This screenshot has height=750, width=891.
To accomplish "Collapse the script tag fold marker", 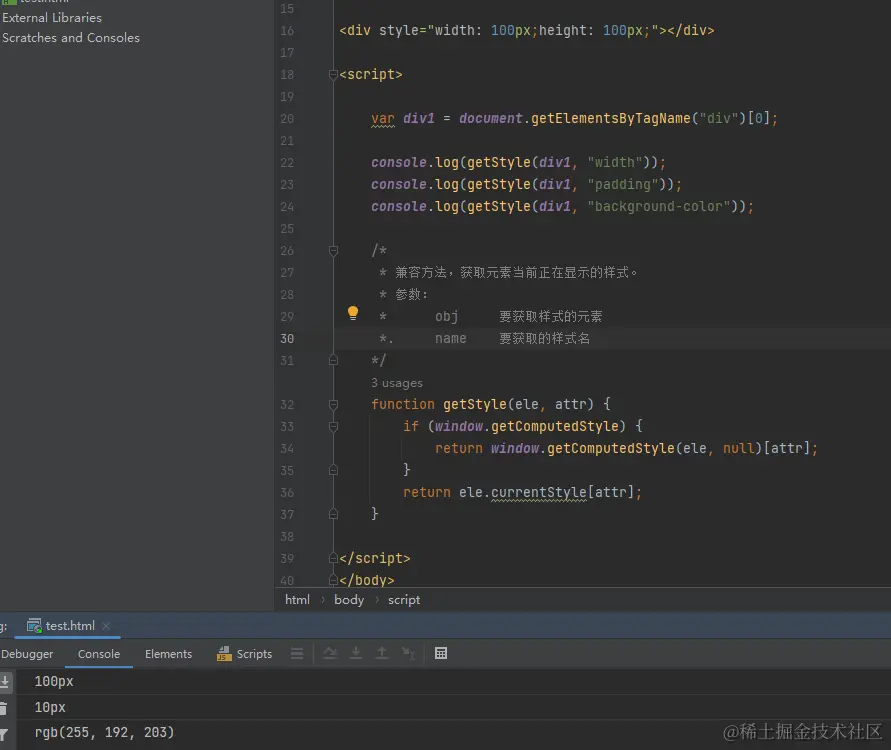I will point(334,75).
